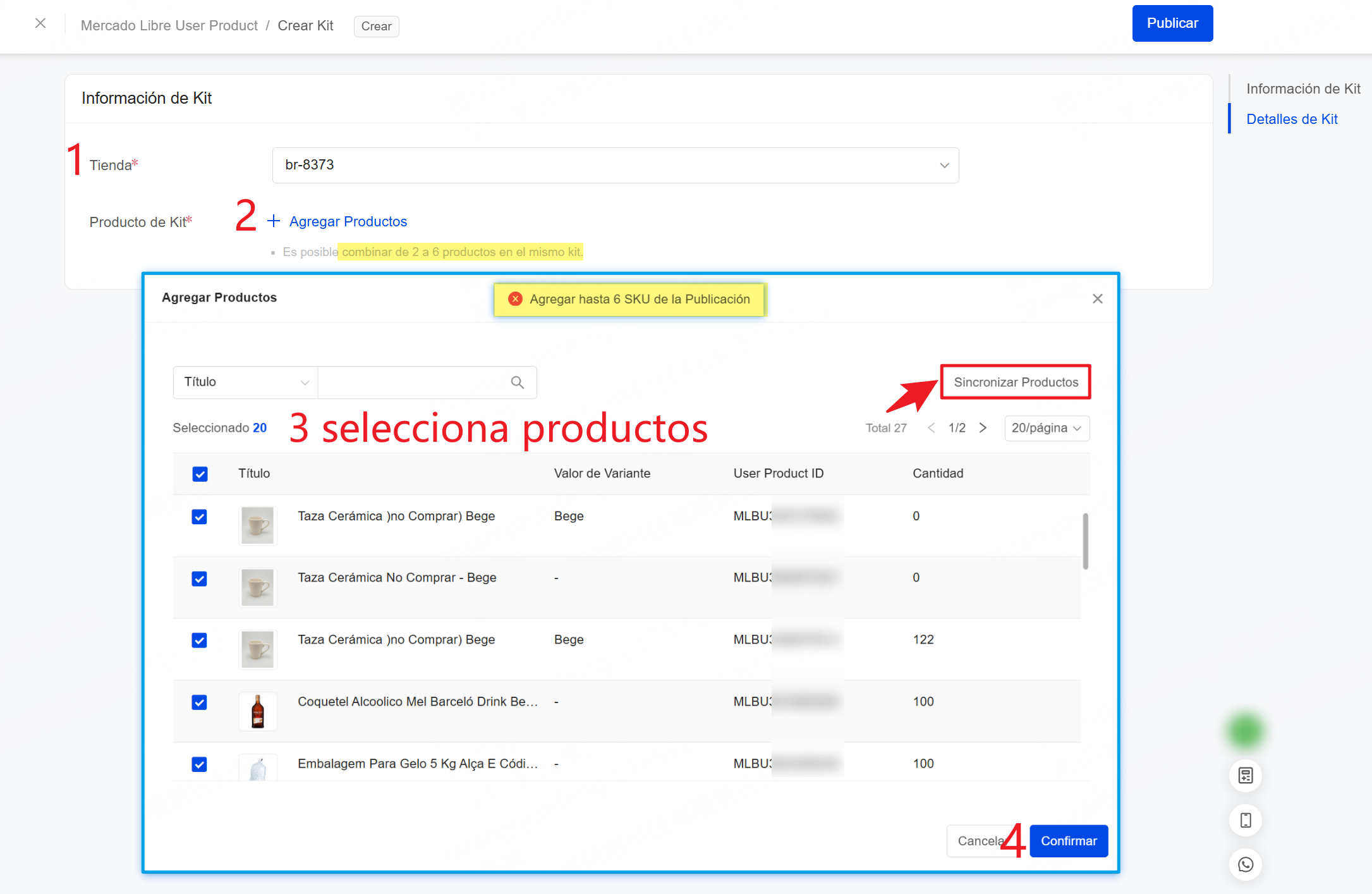Close the Agregar Productos dialog
Viewport: 1372px width, 894px height.
tap(1097, 298)
